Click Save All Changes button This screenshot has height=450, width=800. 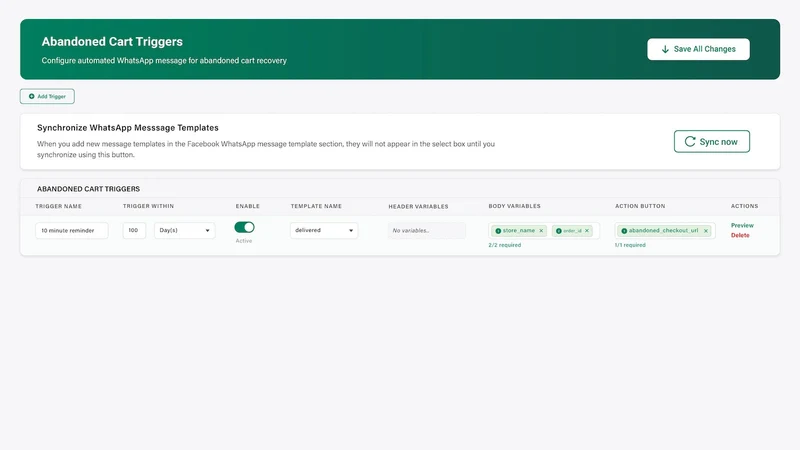(x=698, y=49)
